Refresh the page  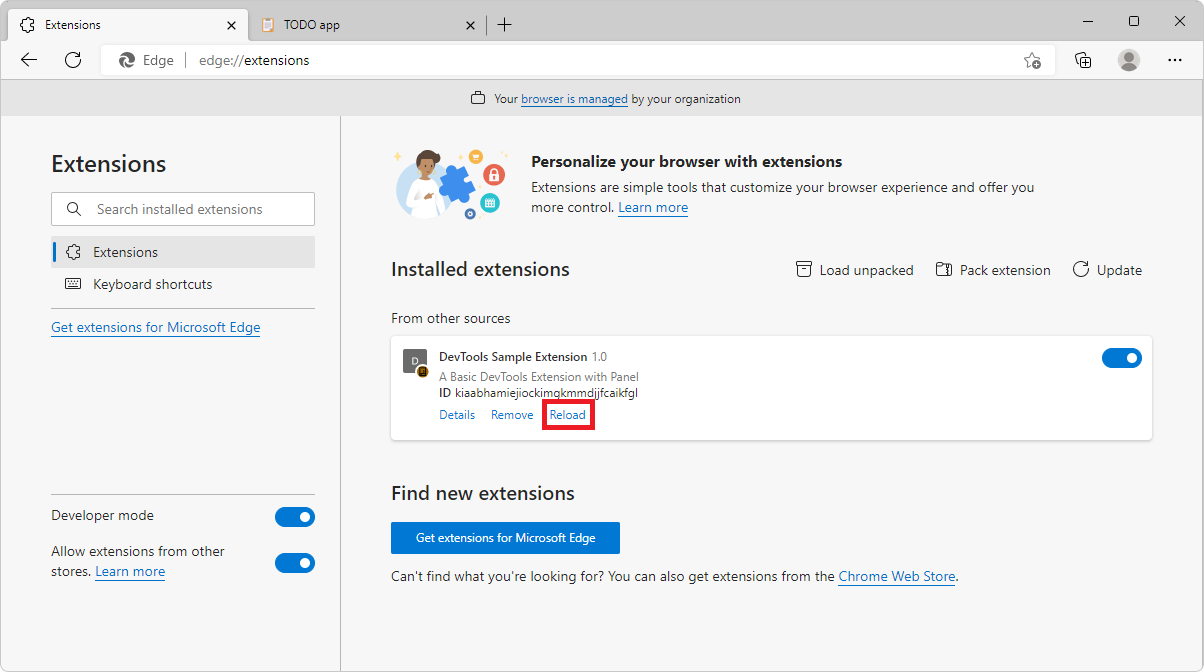pyautogui.click(x=72, y=60)
